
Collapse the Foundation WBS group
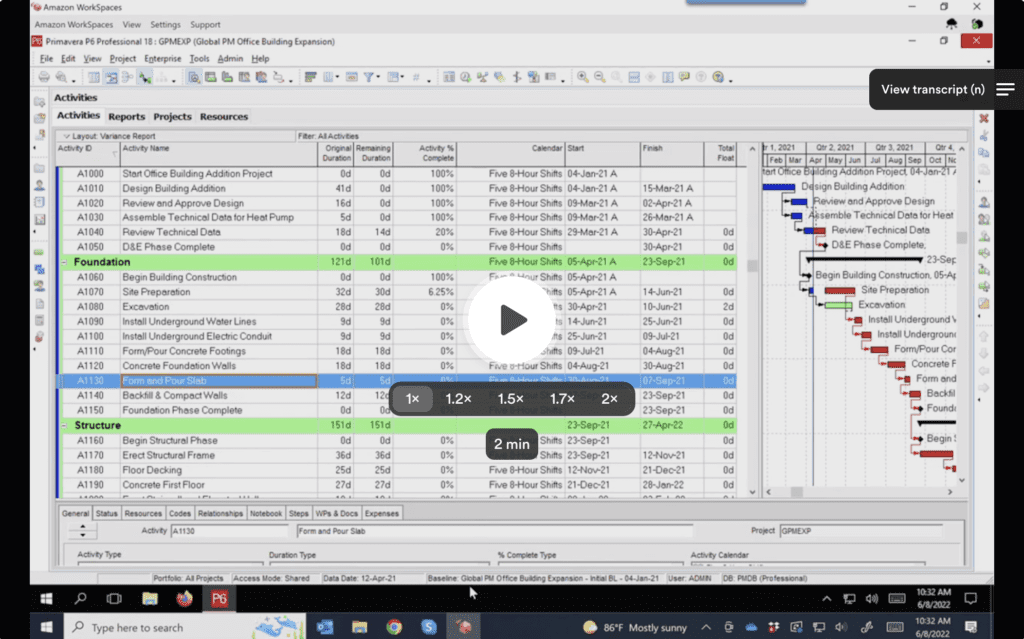(x=64, y=262)
